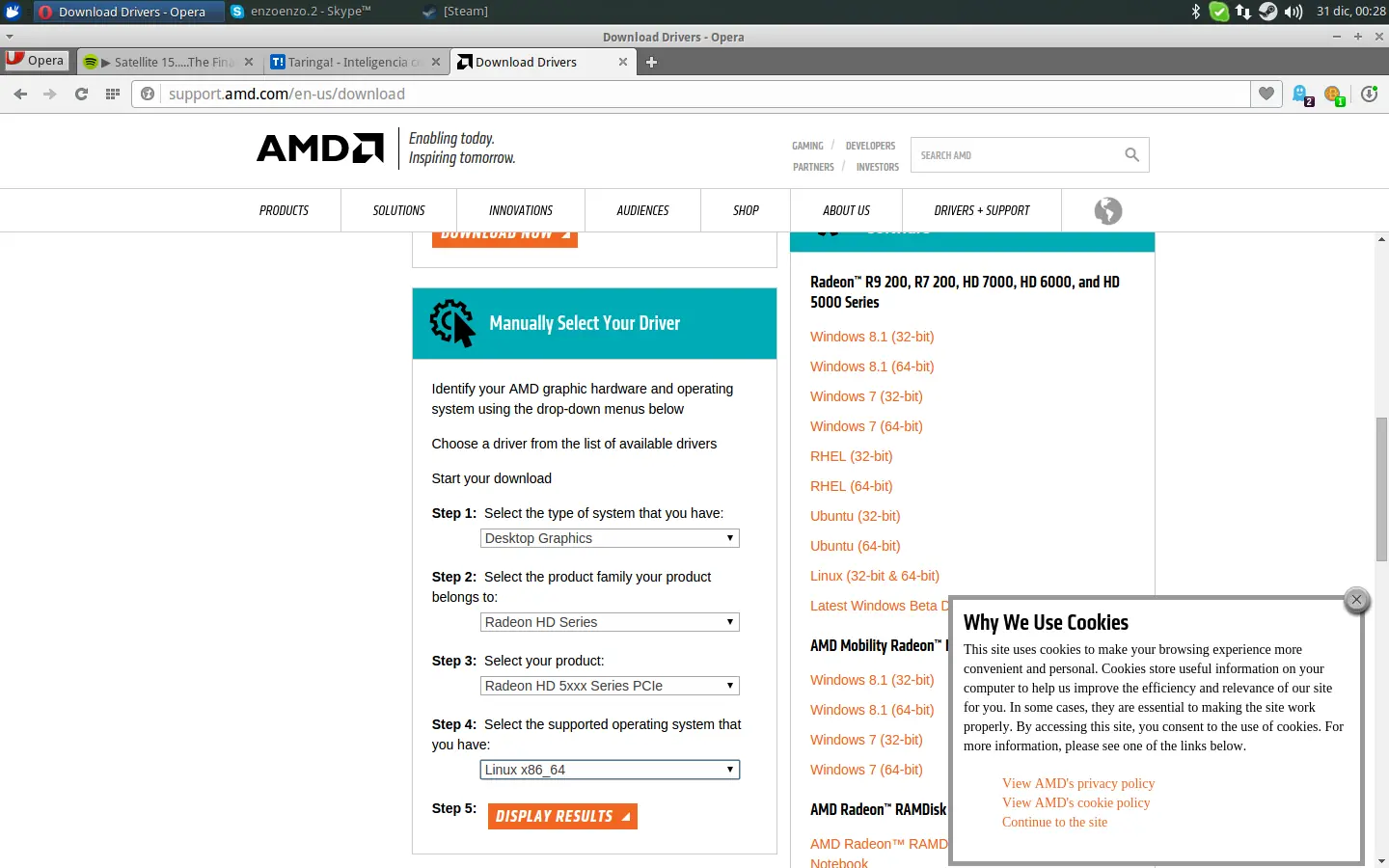
Task: Click Continue to the site link
Action: click(x=1054, y=822)
